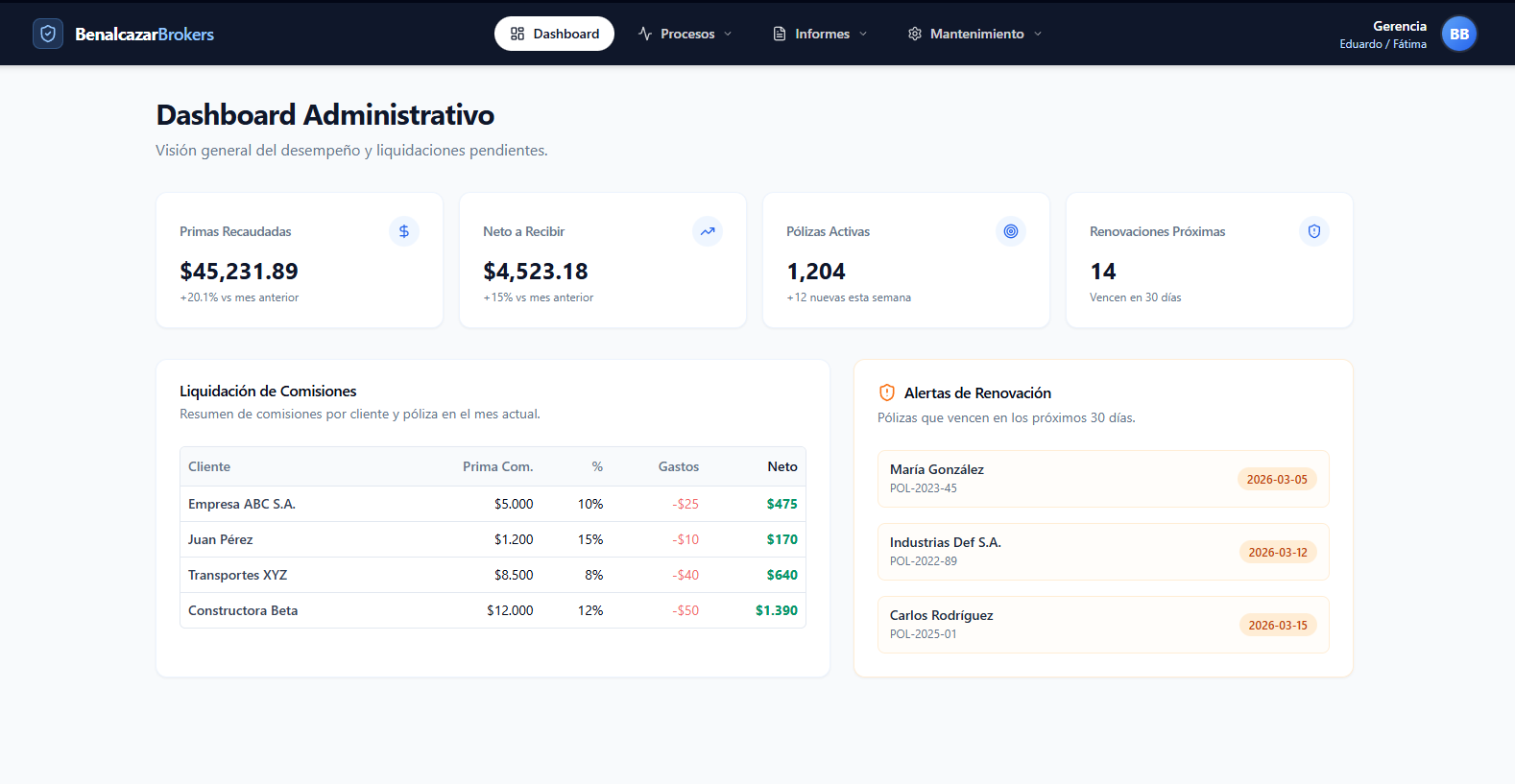The width and height of the screenshot is (1515, 784).
Task: Click the target icon in Pólizas Activas
Action: pos(1011,231)
